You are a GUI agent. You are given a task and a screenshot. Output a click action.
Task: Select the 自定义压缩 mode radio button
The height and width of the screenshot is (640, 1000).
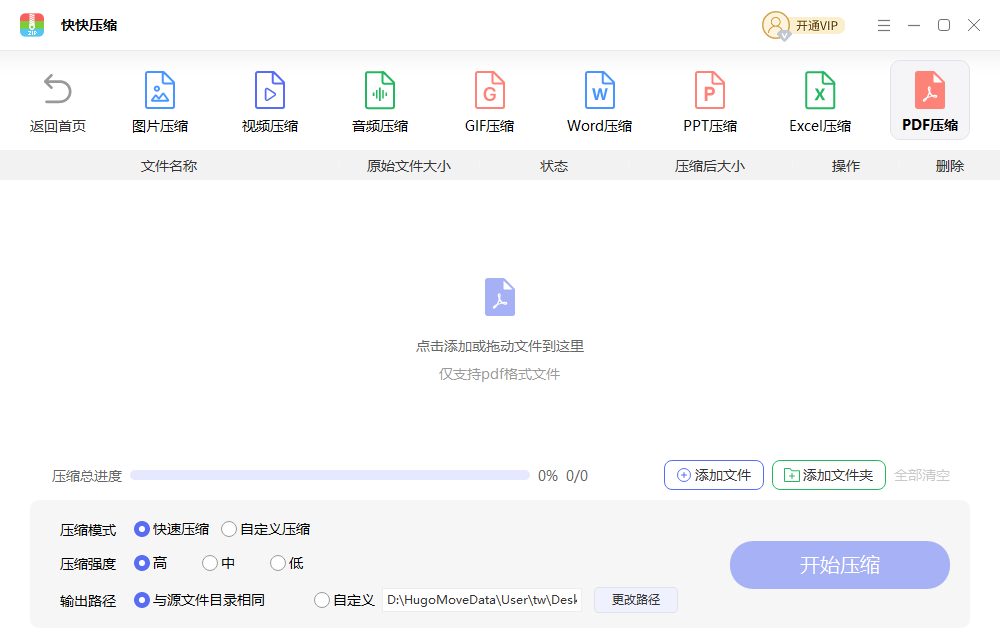(x=228, y=529)
